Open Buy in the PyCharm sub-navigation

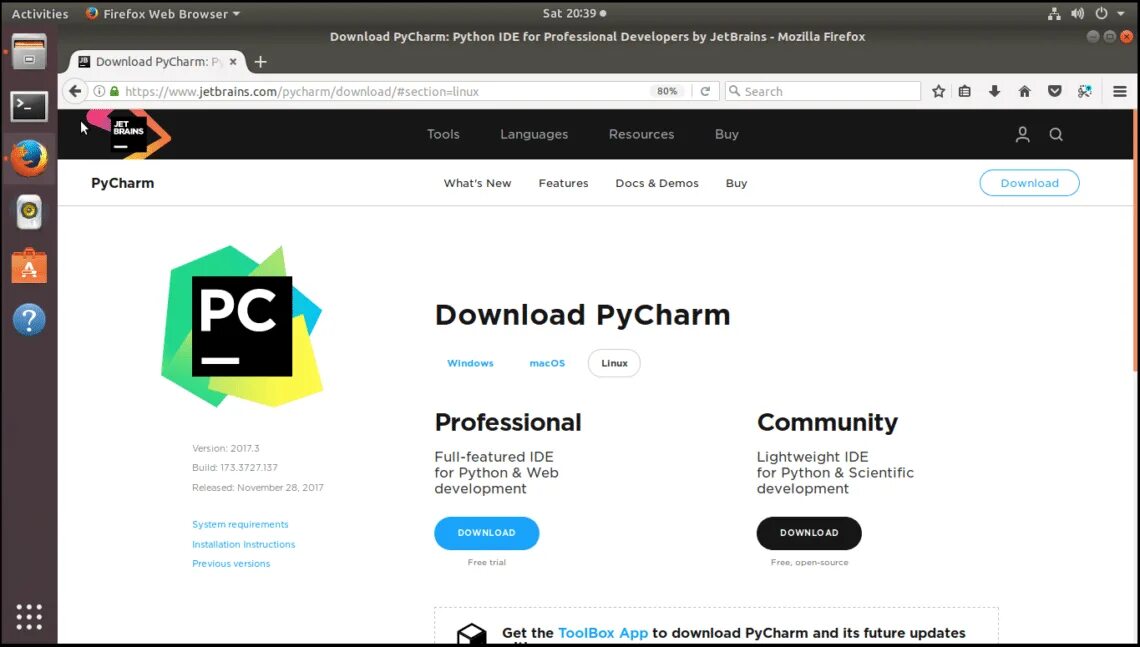[x=736, y=183]
